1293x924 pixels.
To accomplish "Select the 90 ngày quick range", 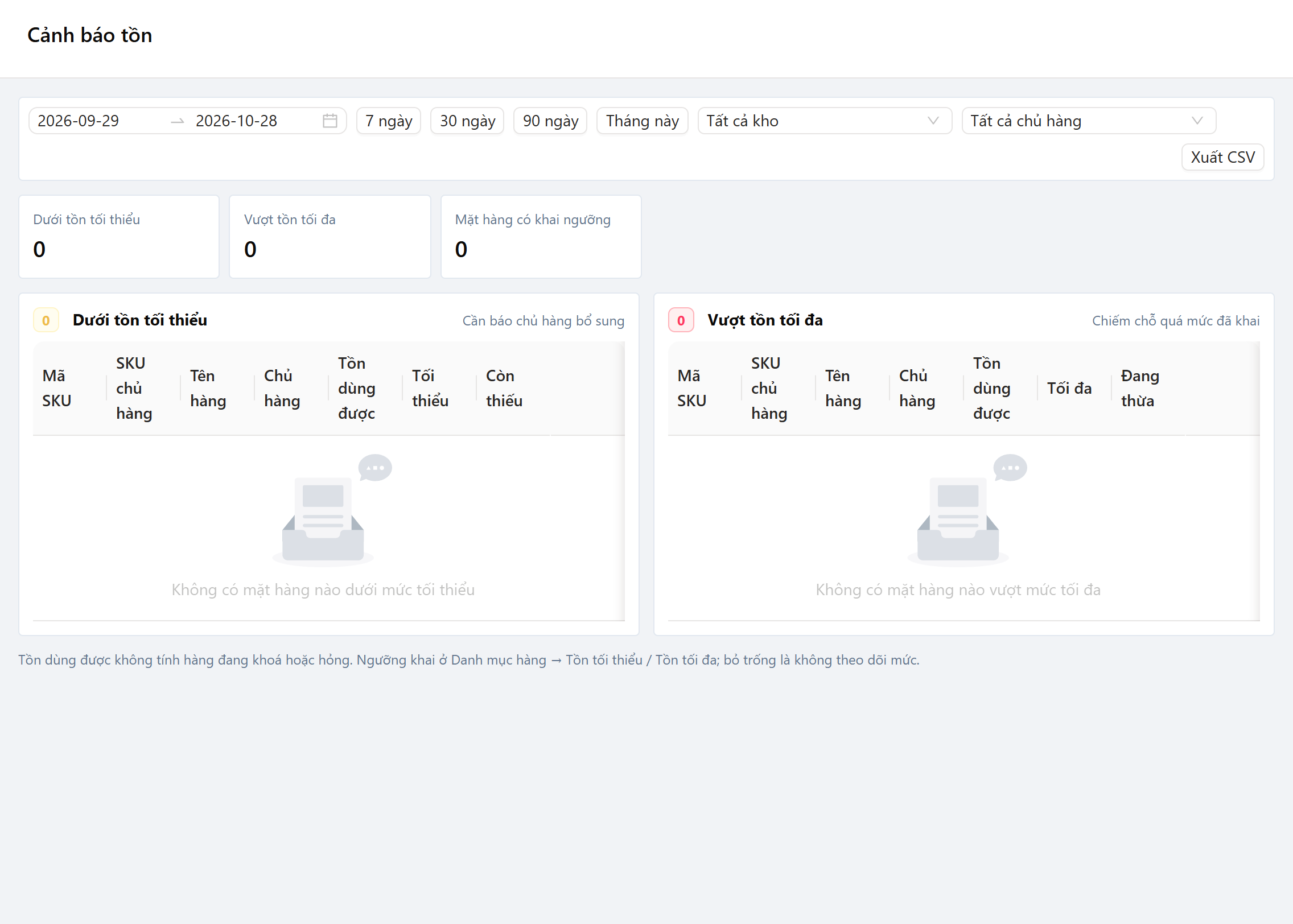I will [x=550, y=121].
